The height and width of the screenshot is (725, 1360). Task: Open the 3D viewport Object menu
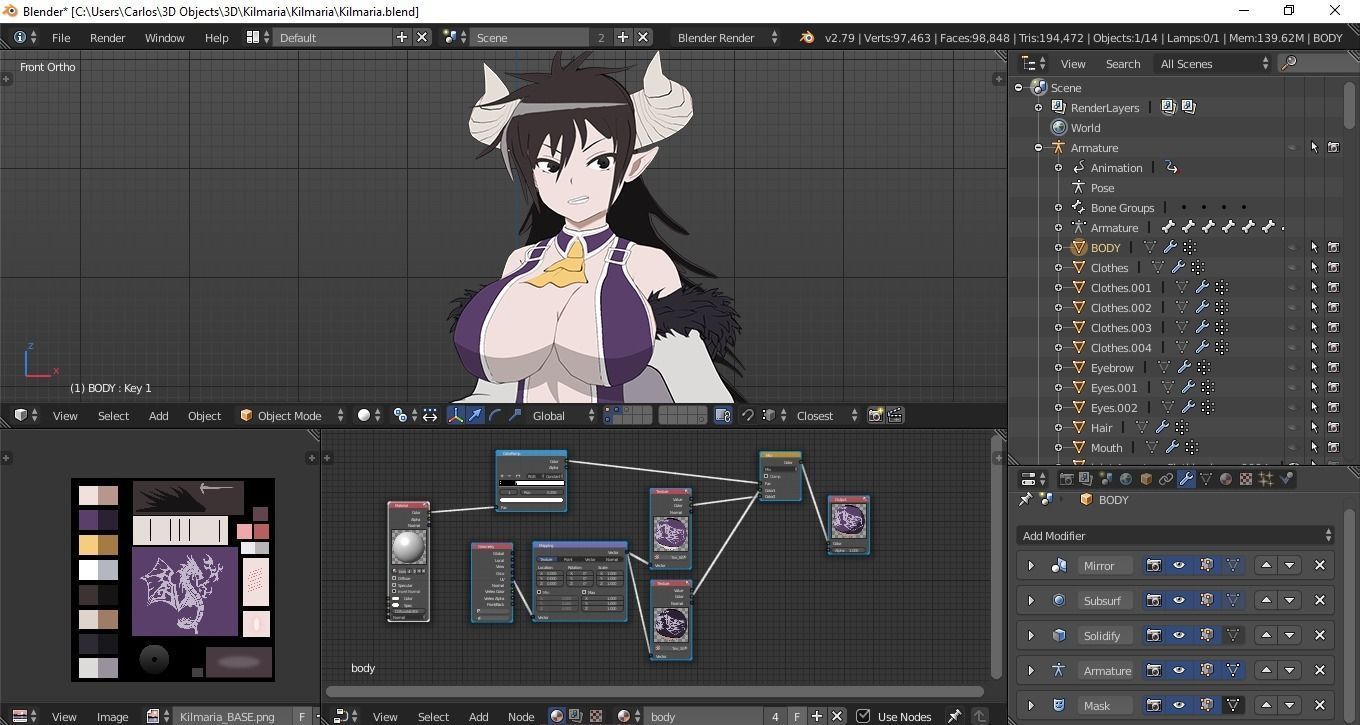click(205, 416)
